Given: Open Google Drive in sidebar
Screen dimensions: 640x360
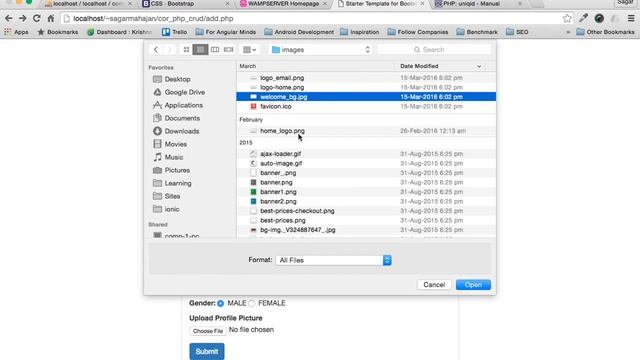Looking at the screenshot, I should tap(179, 92).
